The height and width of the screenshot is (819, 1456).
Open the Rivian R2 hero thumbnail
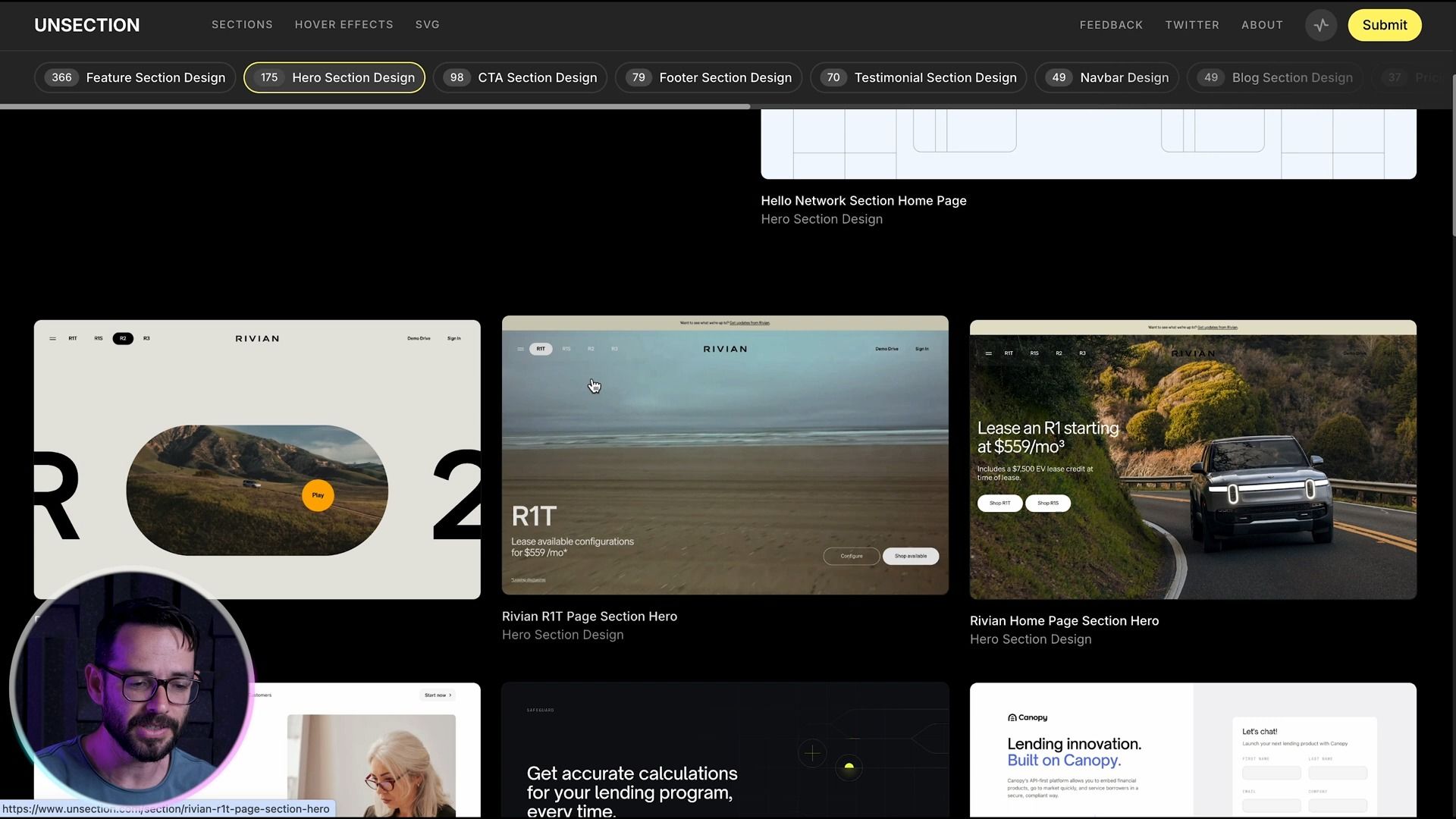[x=257, y=460]
